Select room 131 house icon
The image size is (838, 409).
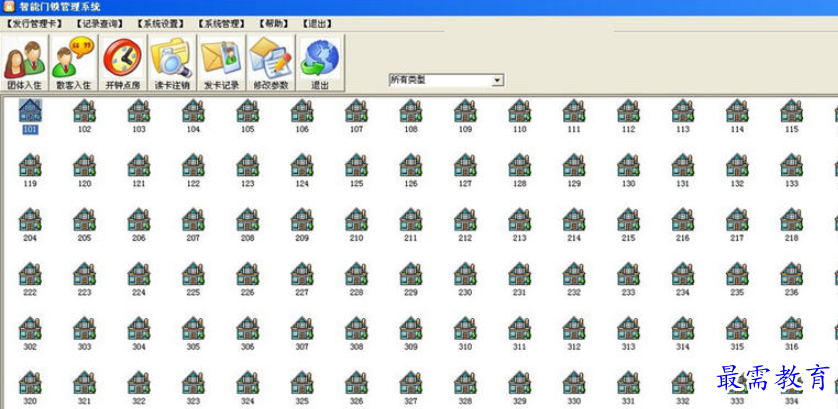click(x=683, y=165)
